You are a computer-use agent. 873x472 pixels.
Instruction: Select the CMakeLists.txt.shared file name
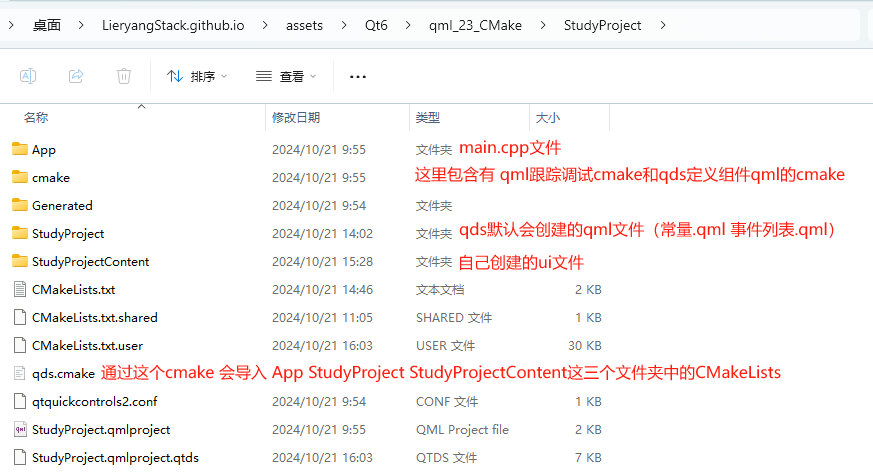coord(95,317)
